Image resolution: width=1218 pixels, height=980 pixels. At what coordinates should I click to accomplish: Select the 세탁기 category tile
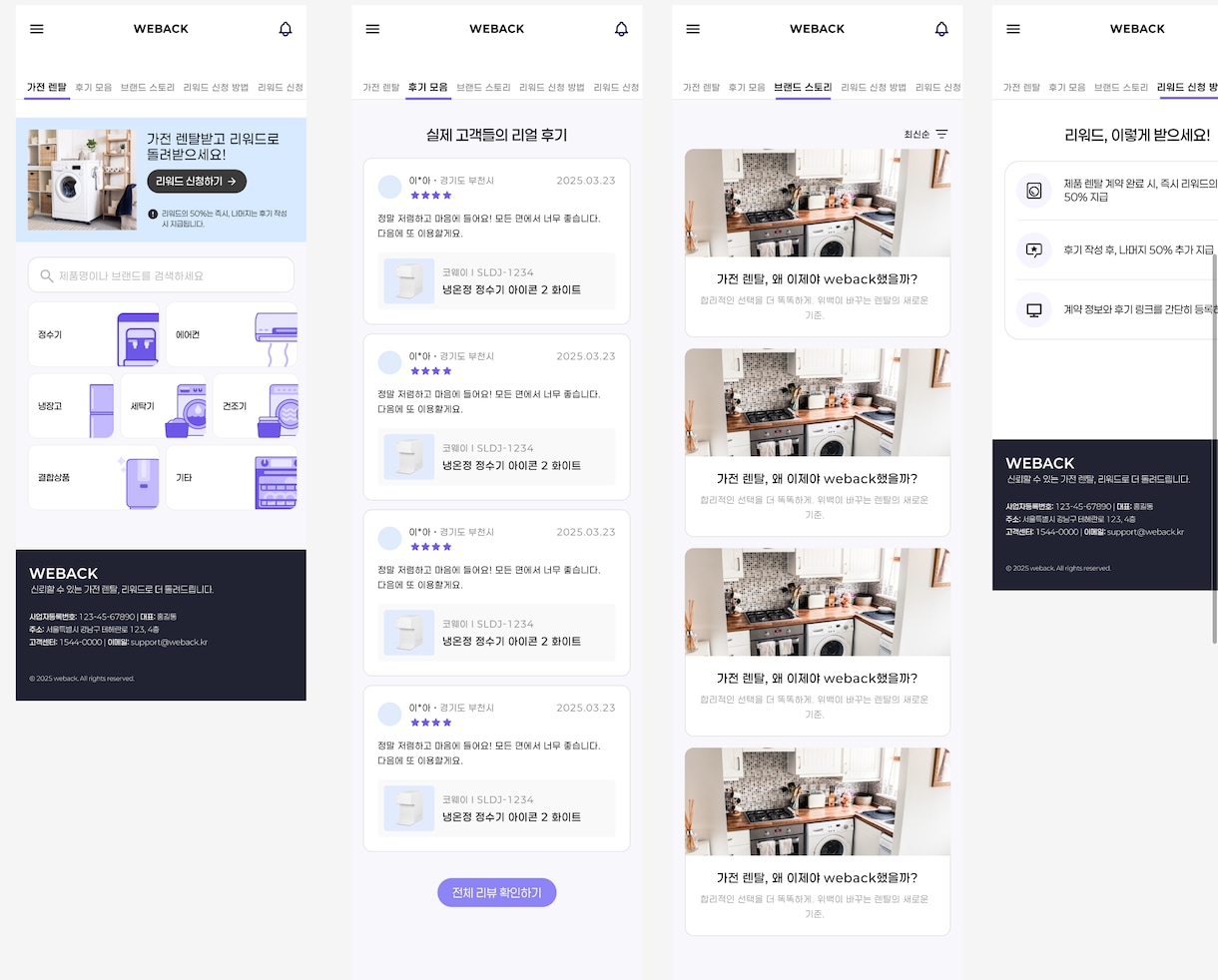click(x=163, y=406)
